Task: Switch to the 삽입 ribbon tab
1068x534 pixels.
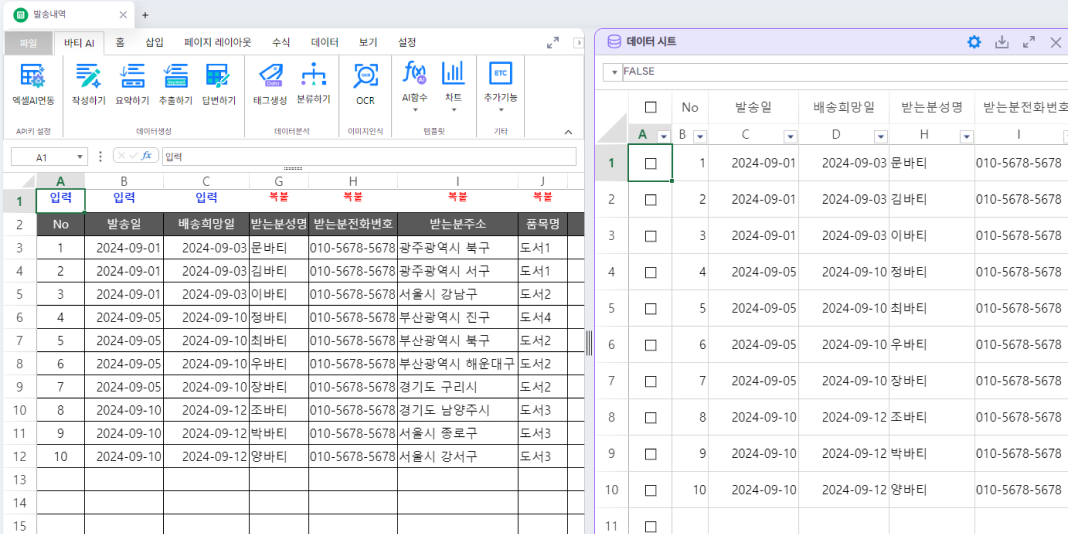Action: pos(154,42)
